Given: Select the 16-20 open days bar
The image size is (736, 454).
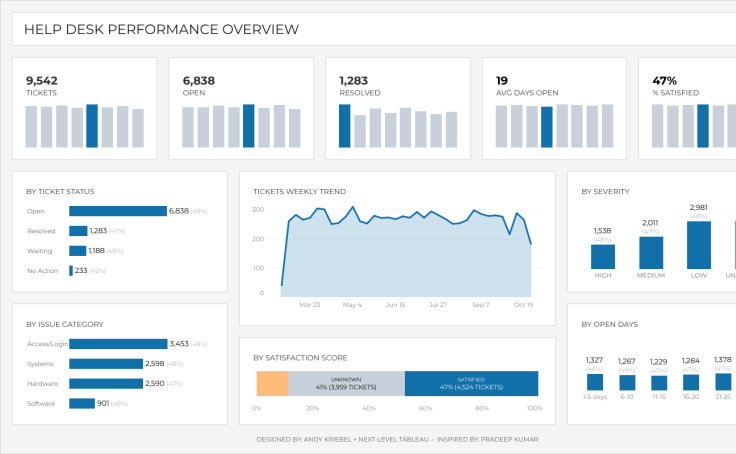Looking at the screenshot, I should (x=691, y=382).
